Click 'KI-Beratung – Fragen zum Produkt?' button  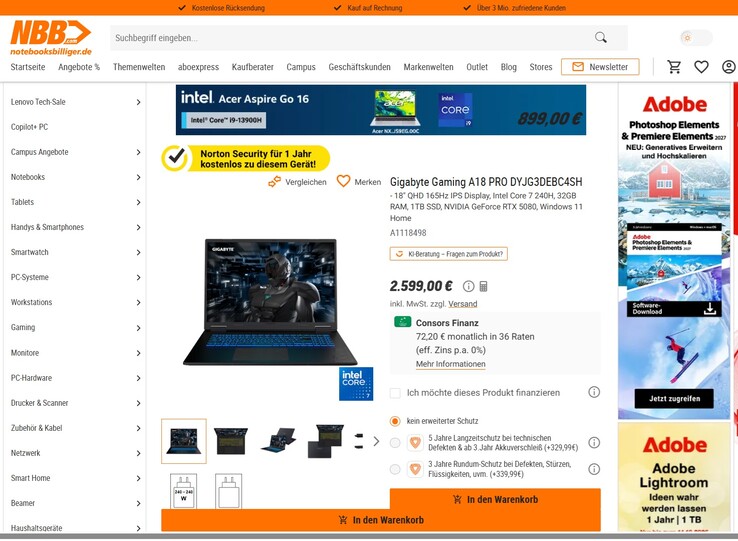tap(449, 254)
